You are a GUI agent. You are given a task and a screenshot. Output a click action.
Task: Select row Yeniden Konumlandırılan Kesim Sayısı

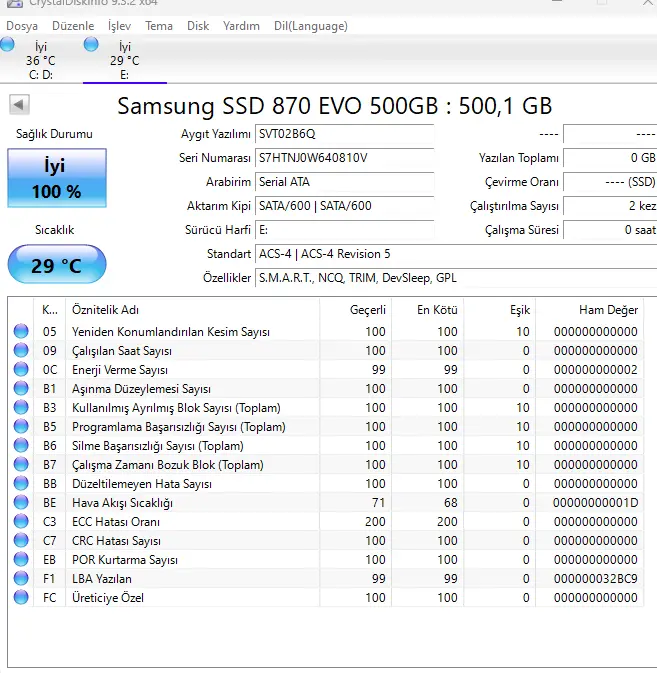click(325, 331)
